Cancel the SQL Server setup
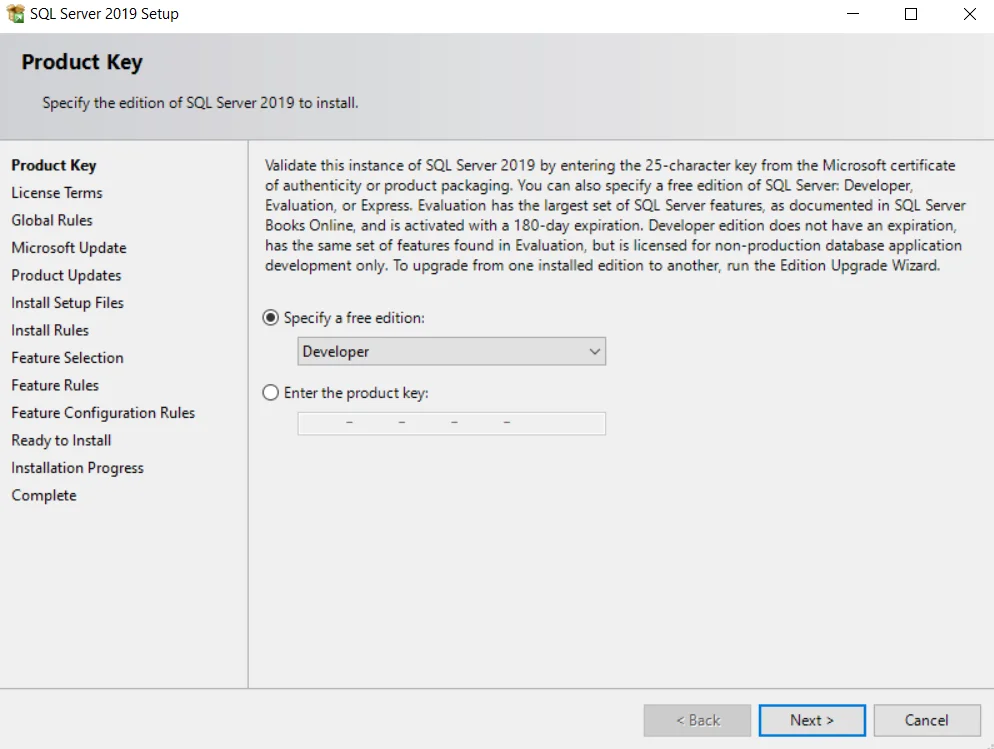Screen dimensions: 994x749 925,720
